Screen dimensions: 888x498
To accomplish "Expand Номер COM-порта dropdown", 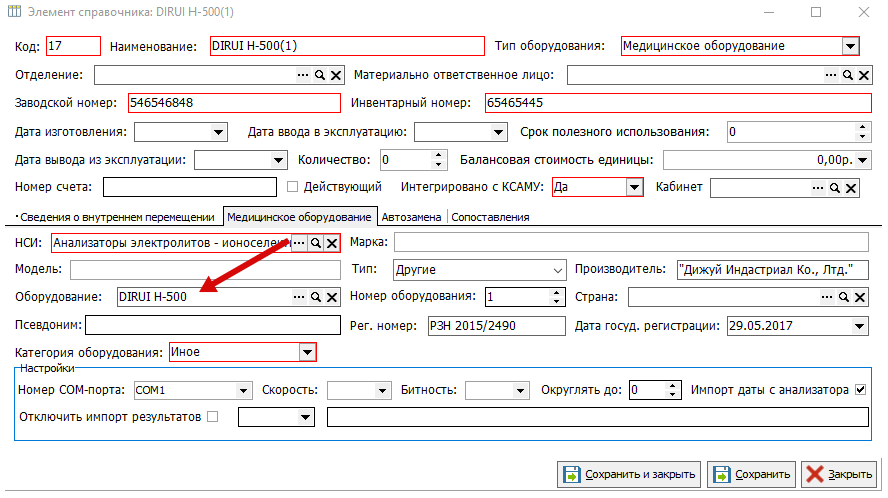I will 243,390.
